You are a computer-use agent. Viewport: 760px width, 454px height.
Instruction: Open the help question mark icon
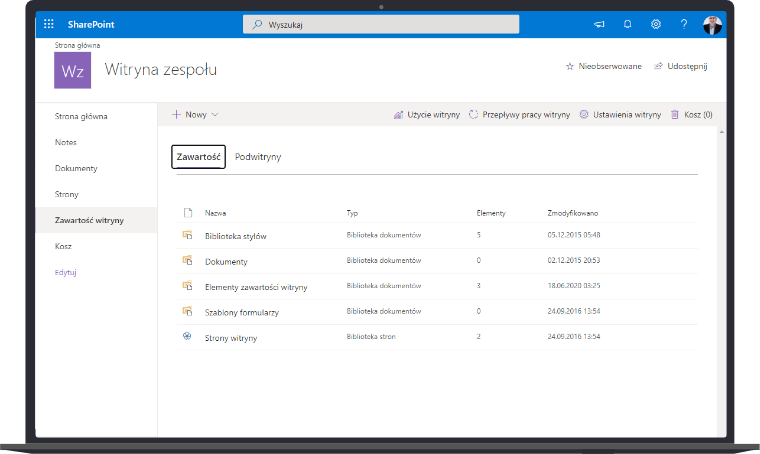click(x=684, y=24)
